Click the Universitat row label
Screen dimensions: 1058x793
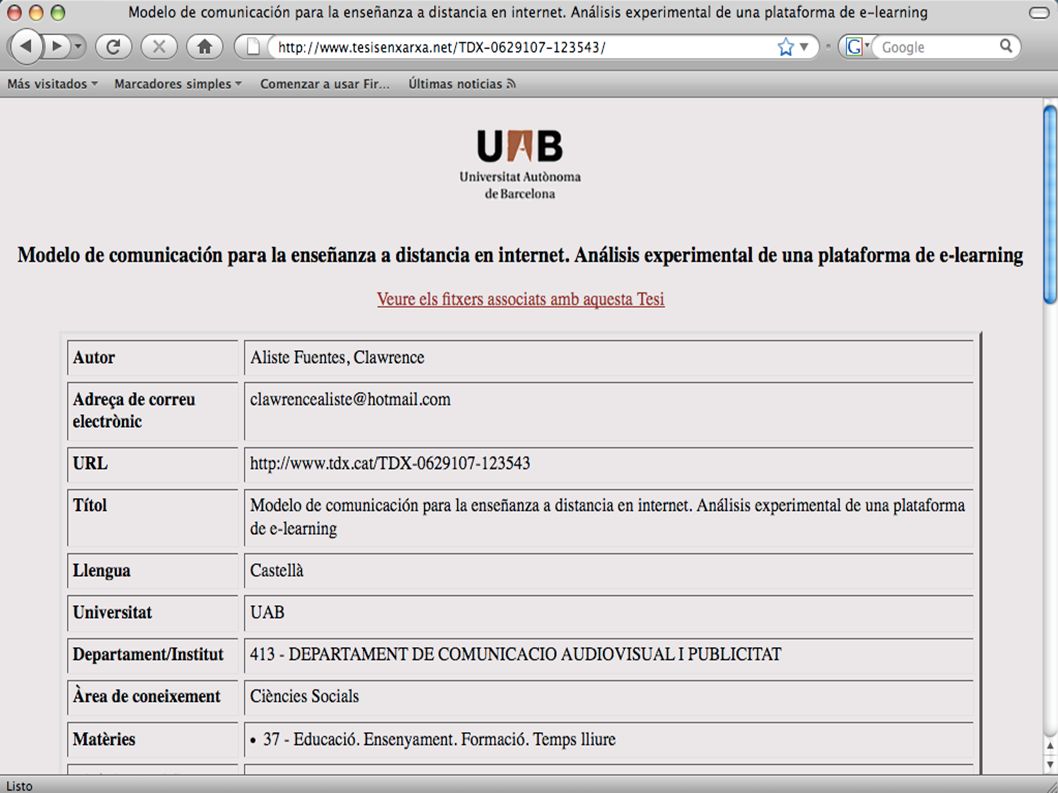(112, 613)
